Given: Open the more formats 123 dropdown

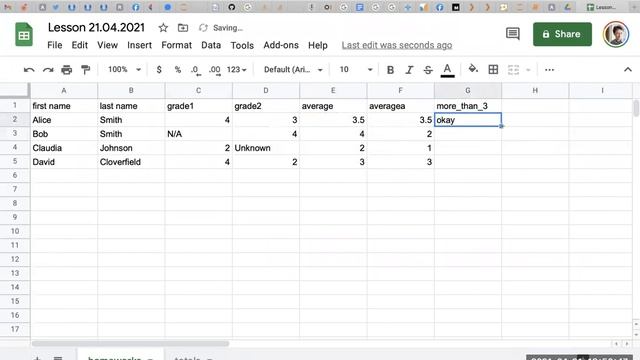Looking at the screenshot, I should [x=237, y=70].
